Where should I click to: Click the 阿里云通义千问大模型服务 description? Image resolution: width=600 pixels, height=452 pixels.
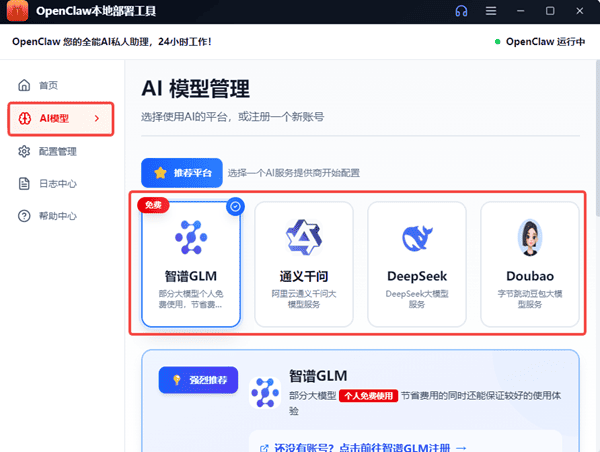pos(304,299)
